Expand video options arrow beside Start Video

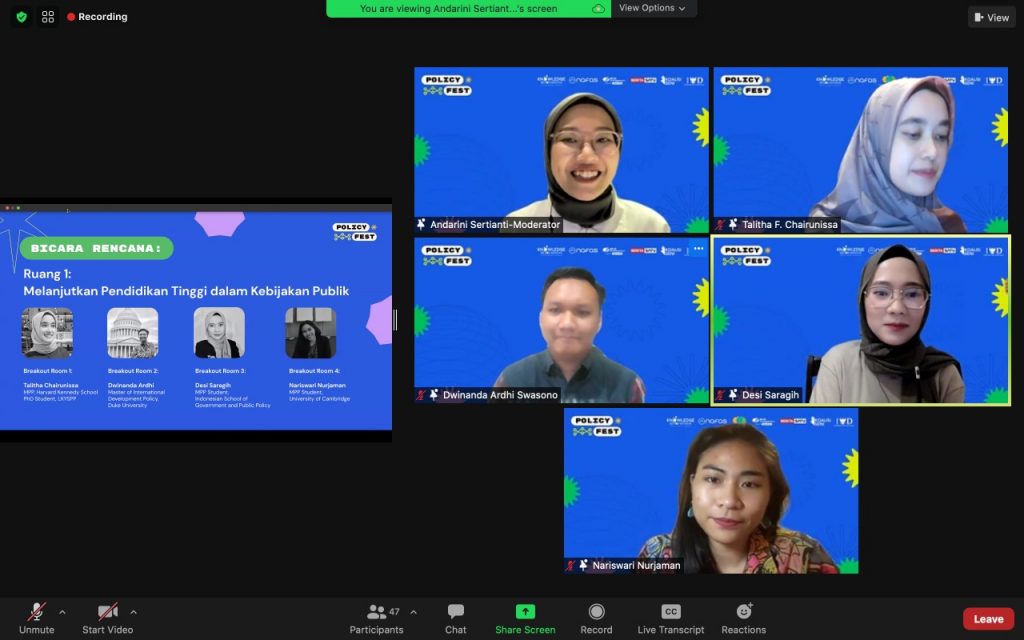point(133,612)
